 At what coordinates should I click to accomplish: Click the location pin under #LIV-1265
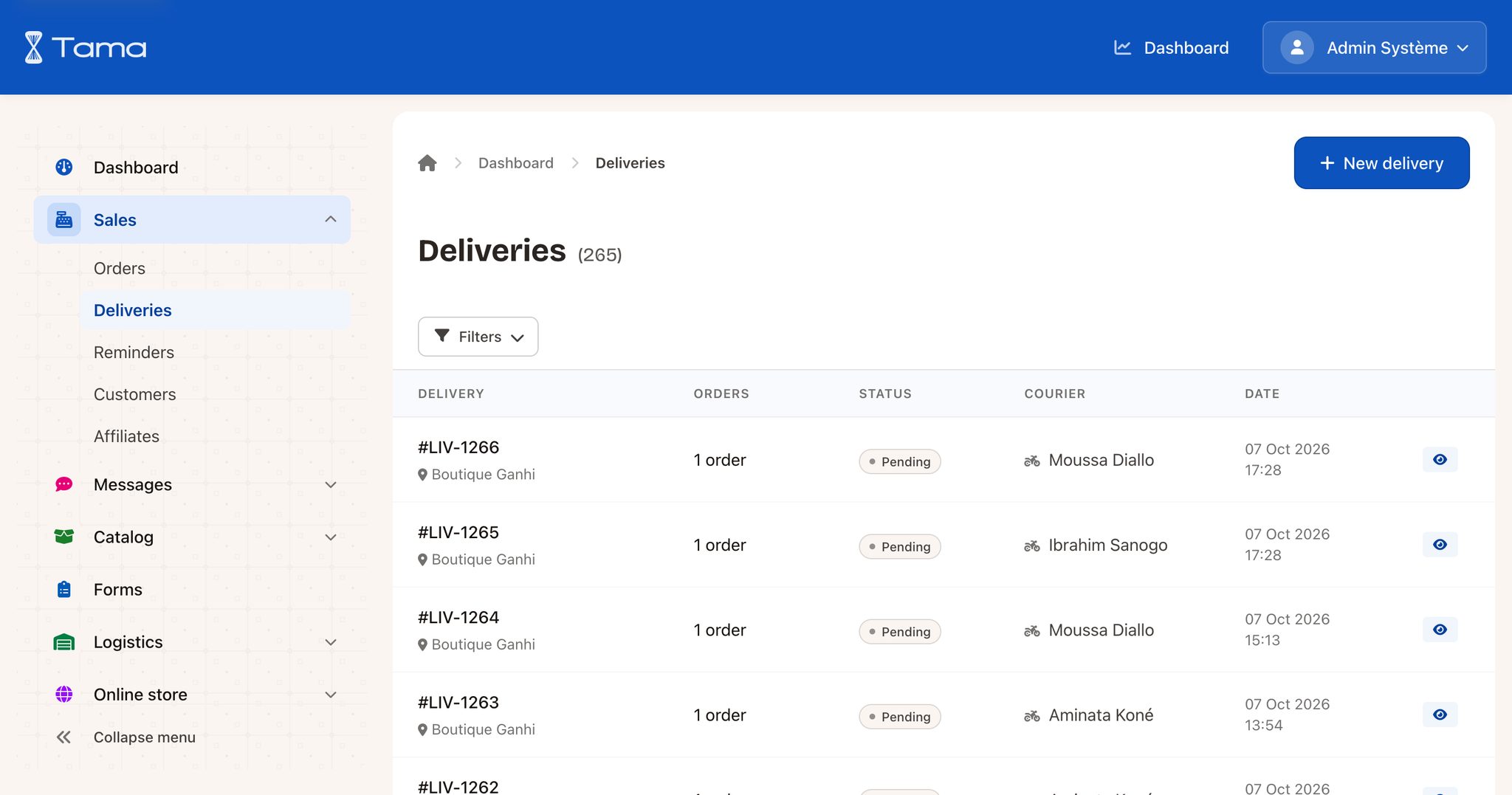click(x=422, y=560)
